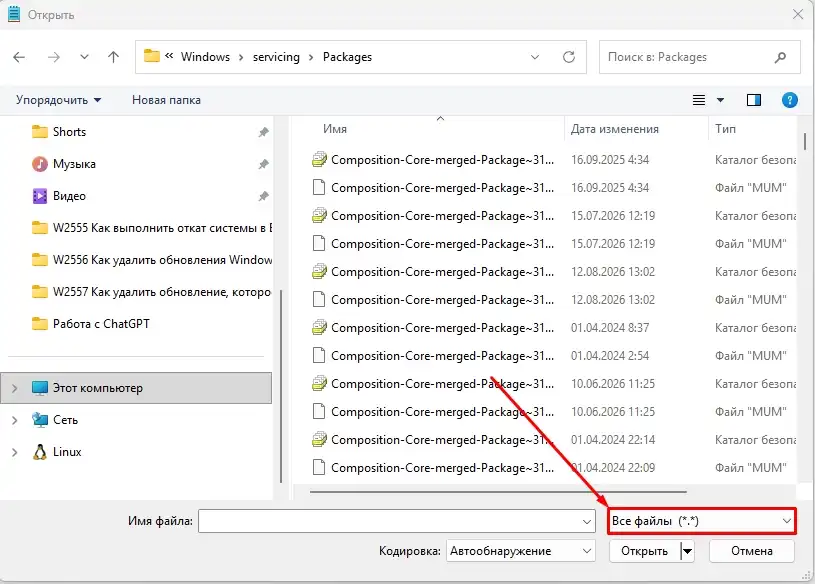Select catalog file dated 10.06.2026 11:25
Image resolution: width=815 pixels, height=584 pixels.
(554, 384)
